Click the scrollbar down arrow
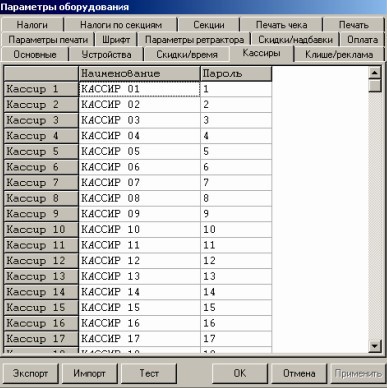Screen dimensions: 387x388 tap(375, 346)
